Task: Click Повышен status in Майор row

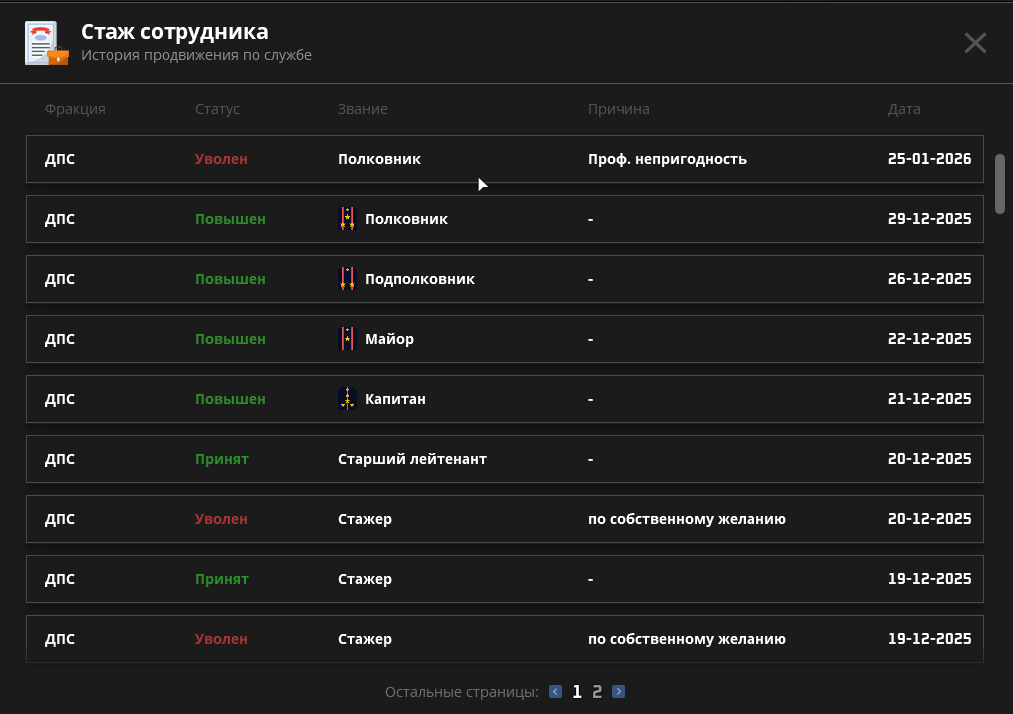Action: [x=230, y=339]
